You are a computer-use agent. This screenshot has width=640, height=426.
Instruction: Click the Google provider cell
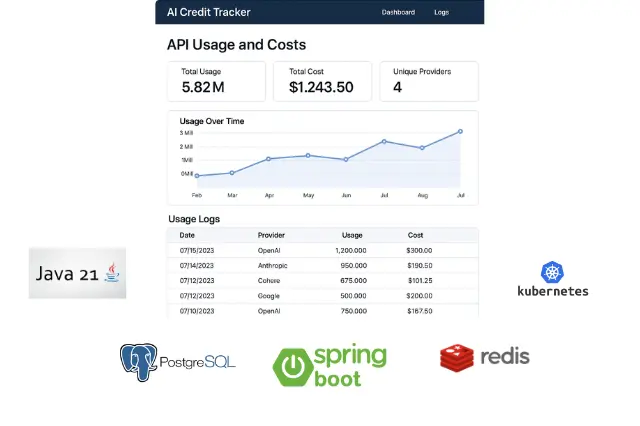(269, 296)
